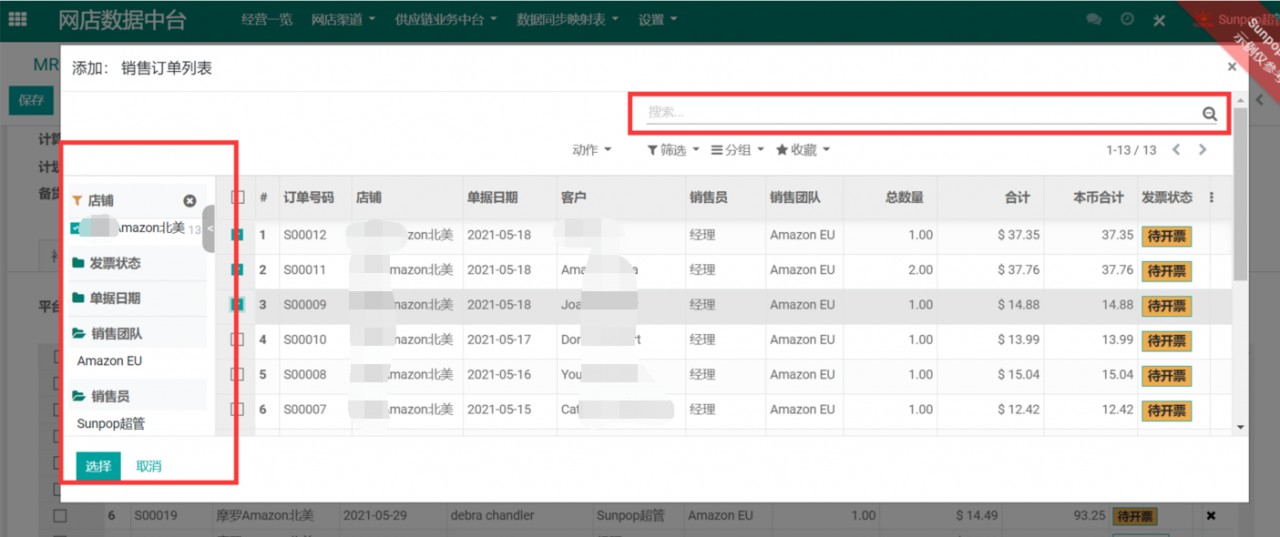Open the 收藏 favorites dropdown
1280x537 pixels.
coord(803,150)
